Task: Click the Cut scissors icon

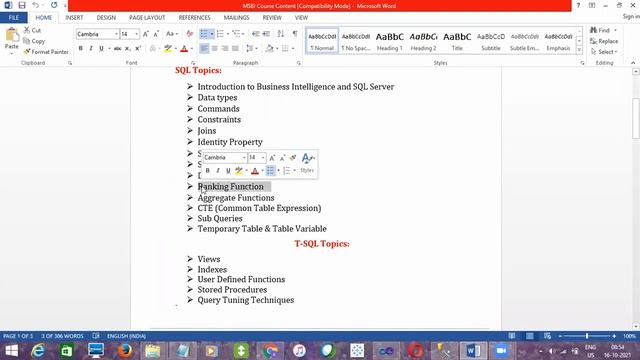Action: [x=27, y=30]
